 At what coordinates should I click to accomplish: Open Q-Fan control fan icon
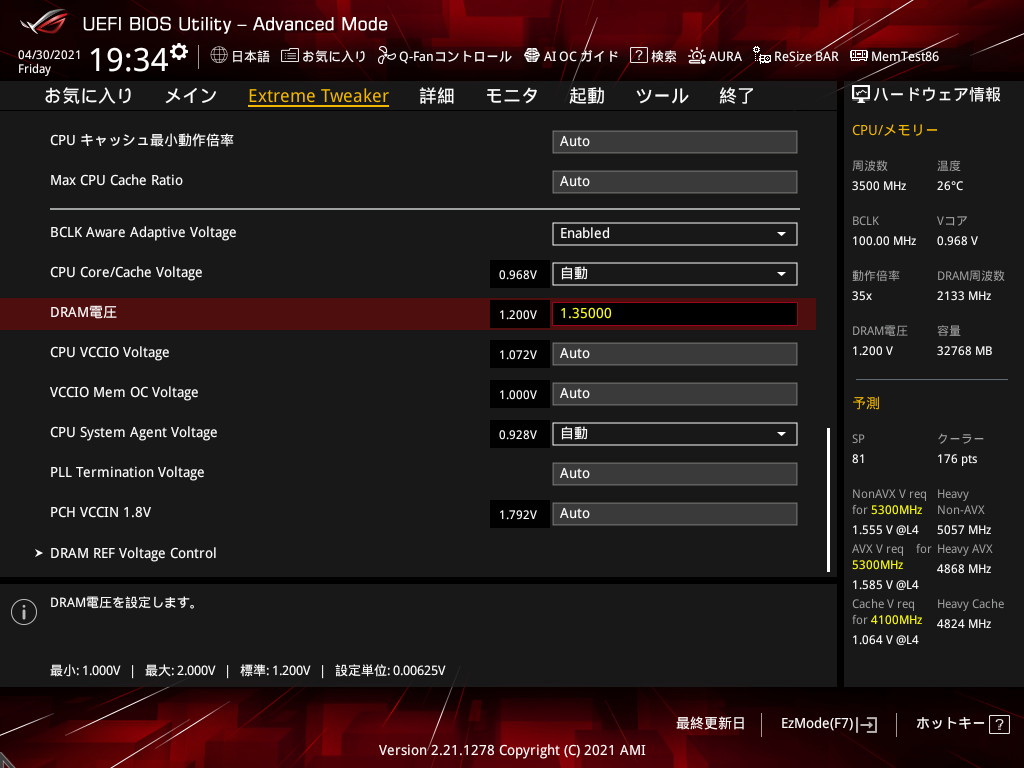(x=386, y=56)
